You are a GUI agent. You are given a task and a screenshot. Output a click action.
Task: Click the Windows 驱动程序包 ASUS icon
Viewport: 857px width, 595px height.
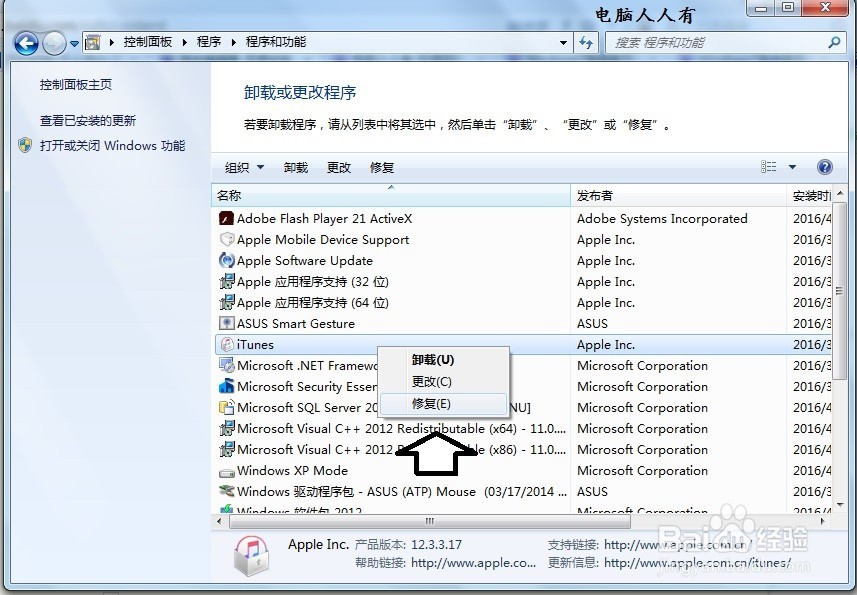tap(226, 492)
